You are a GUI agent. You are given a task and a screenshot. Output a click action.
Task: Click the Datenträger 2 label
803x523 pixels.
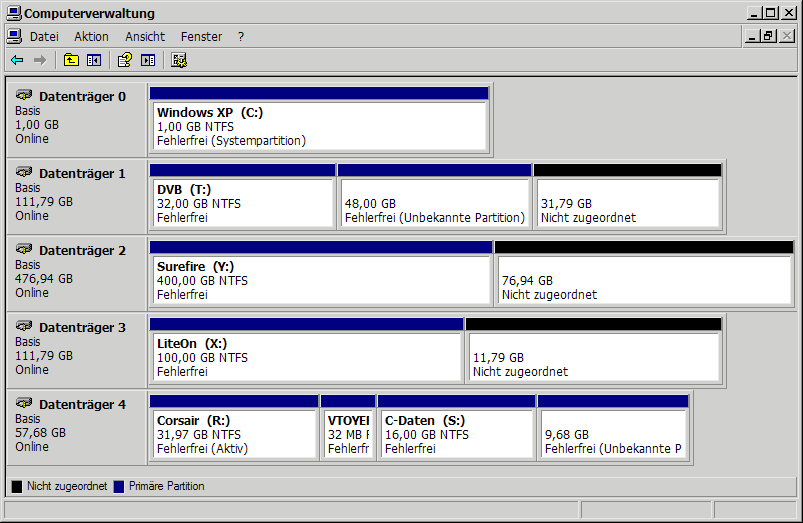(x=82, y=250)
